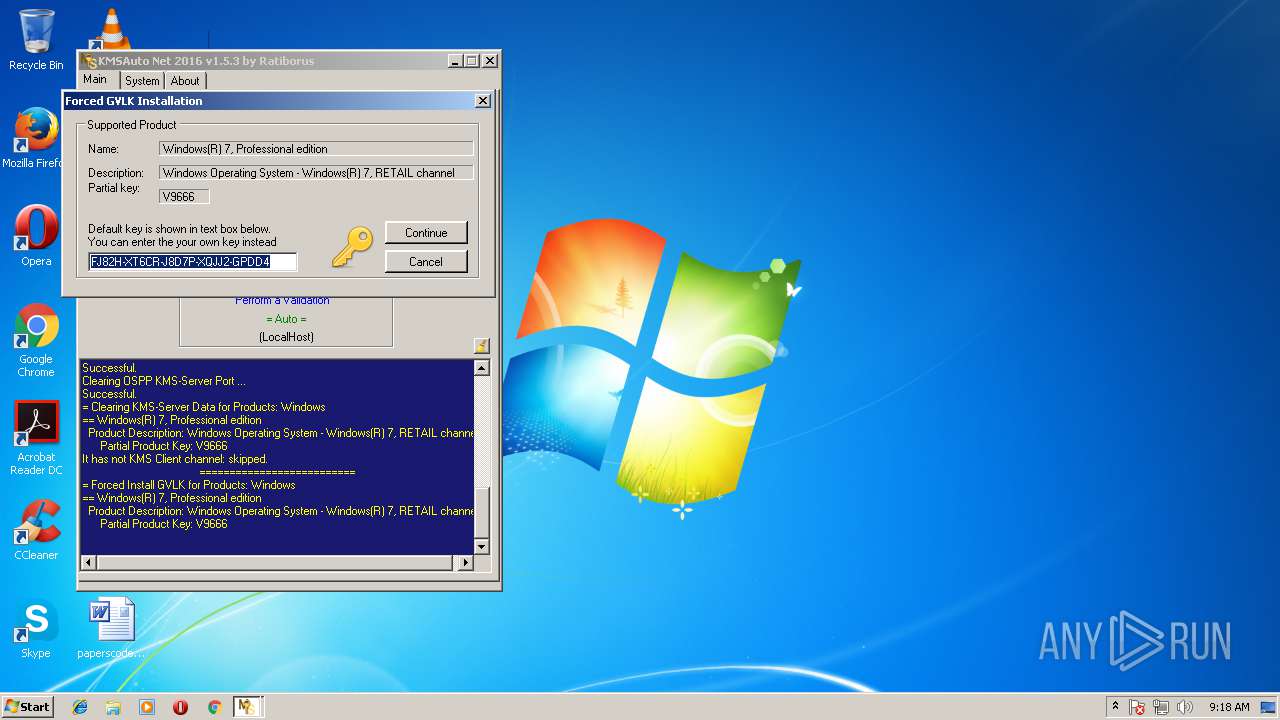Click the product key text box
This screenshot has height=720, width=1280.
click(193, 262)
